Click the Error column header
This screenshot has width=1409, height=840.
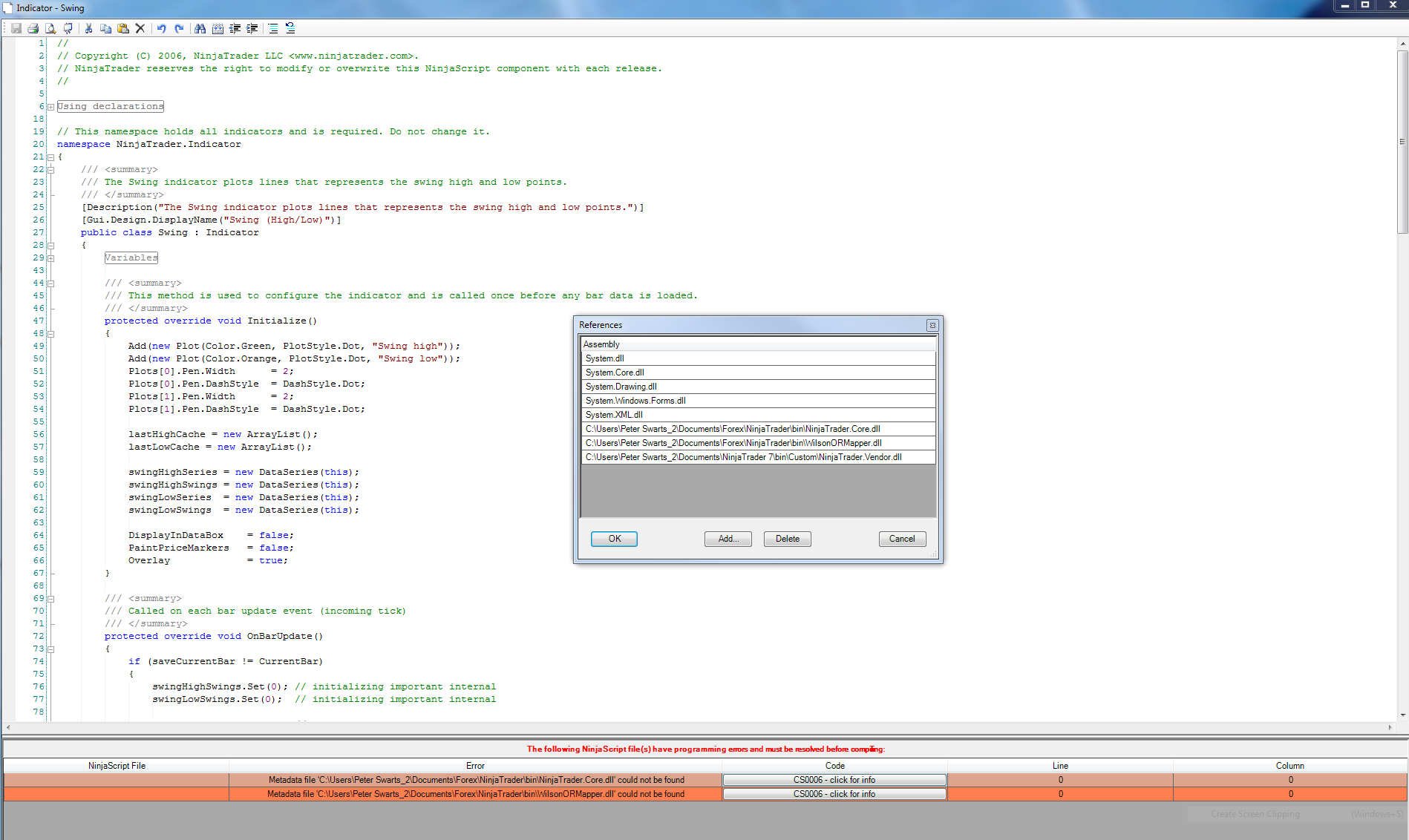(x=475, y=766)
